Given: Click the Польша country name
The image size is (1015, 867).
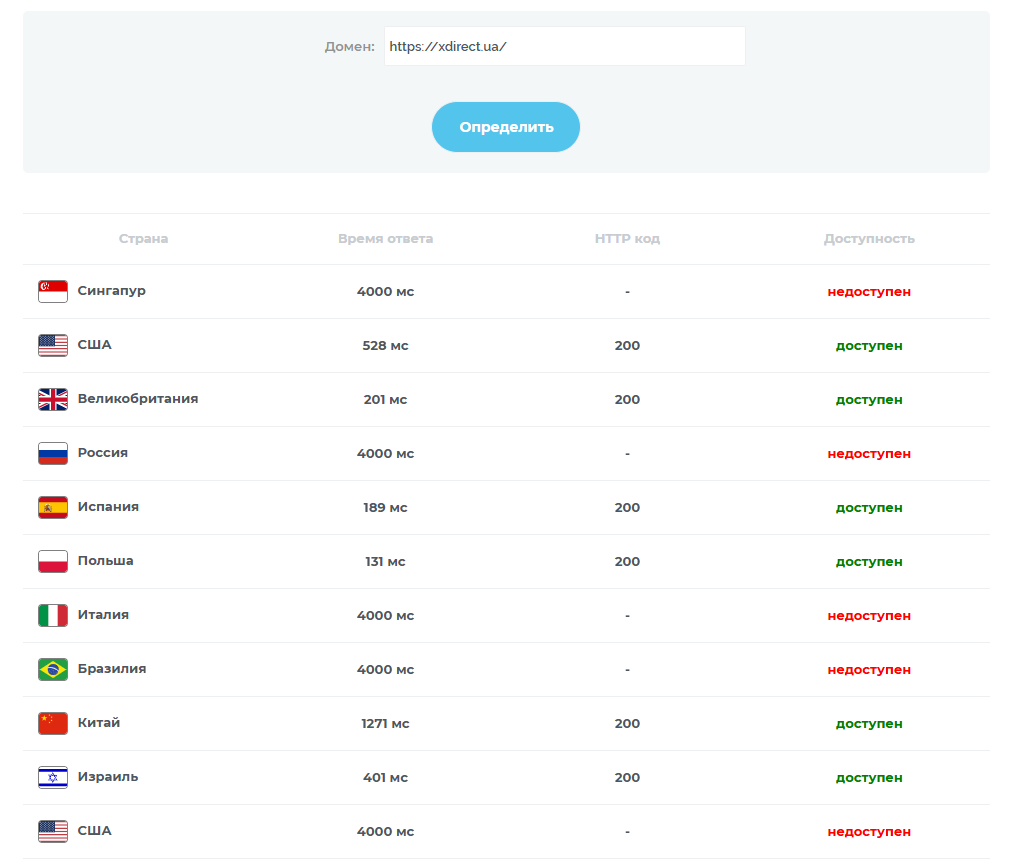Looking at the screenshot, I should click(x=106, y=561).
